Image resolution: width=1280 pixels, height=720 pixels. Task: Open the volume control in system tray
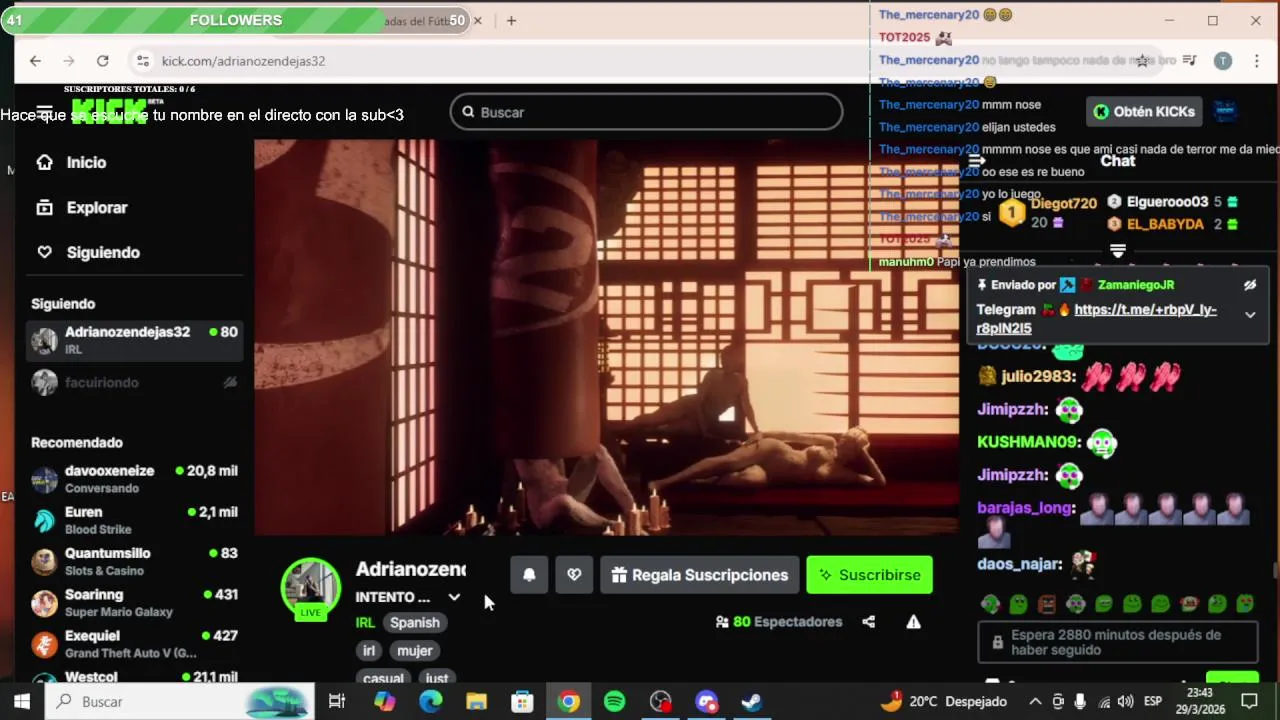[1125, 702]
